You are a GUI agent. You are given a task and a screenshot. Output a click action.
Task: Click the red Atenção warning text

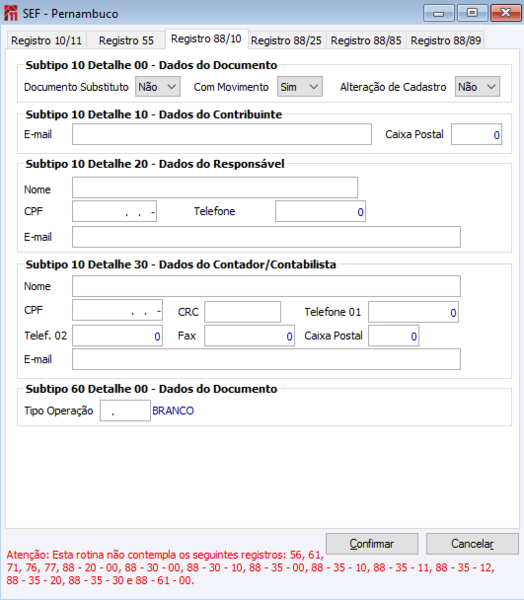pyautogui.click(x=251, y=567)
